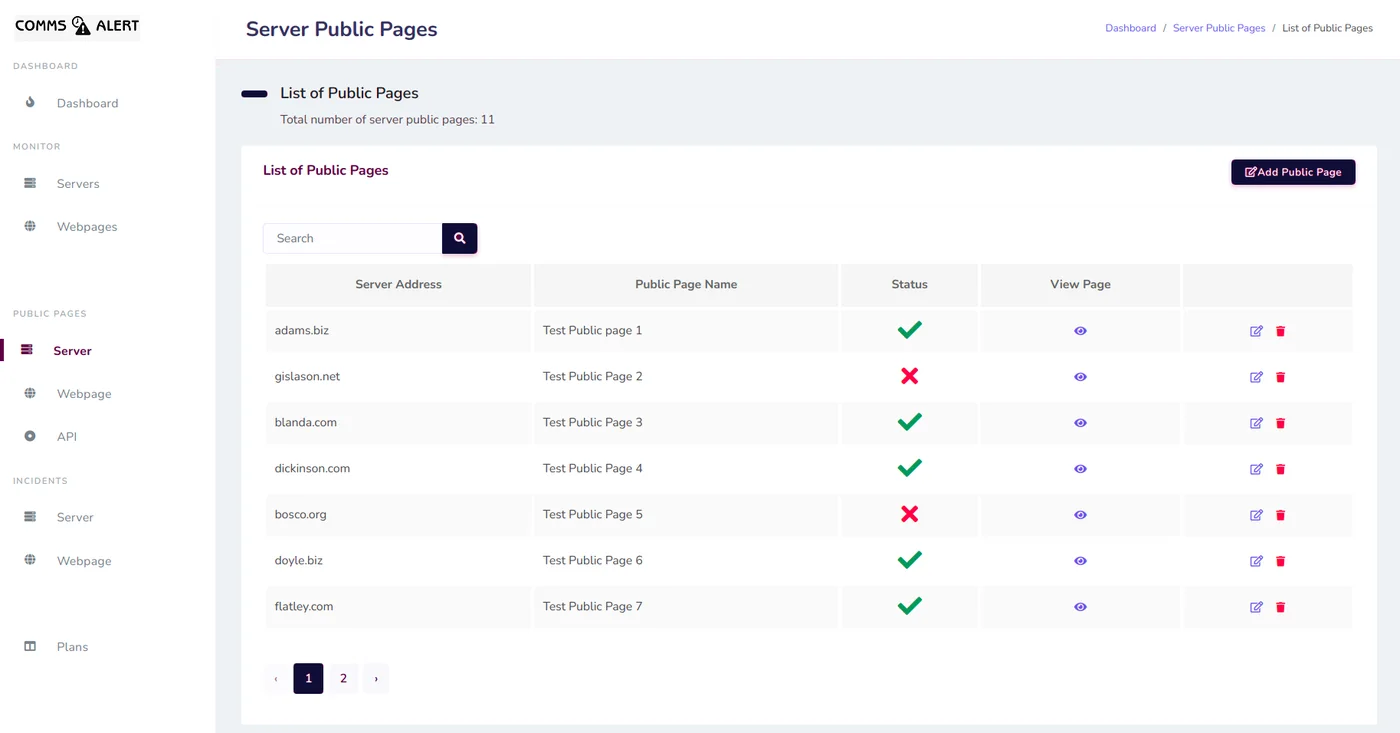Click previous page arrow in pagination
Viewport: 1400px width, 733px height.
pos(276,678)
